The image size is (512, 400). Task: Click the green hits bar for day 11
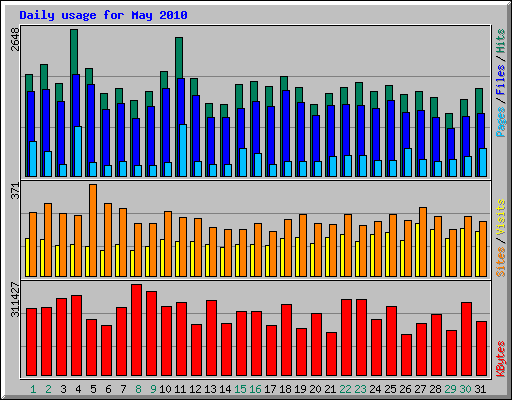point(179,57)
